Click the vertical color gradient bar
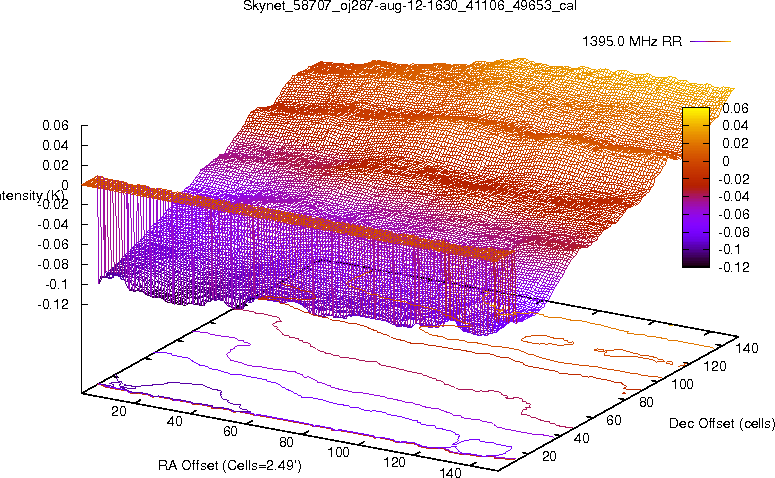Viewport: 775px width, 478px height. tap(696, 187)
